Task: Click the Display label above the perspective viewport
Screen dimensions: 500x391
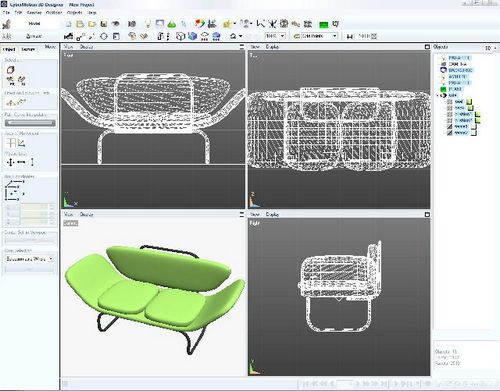Action: click(x=86, y=214)
